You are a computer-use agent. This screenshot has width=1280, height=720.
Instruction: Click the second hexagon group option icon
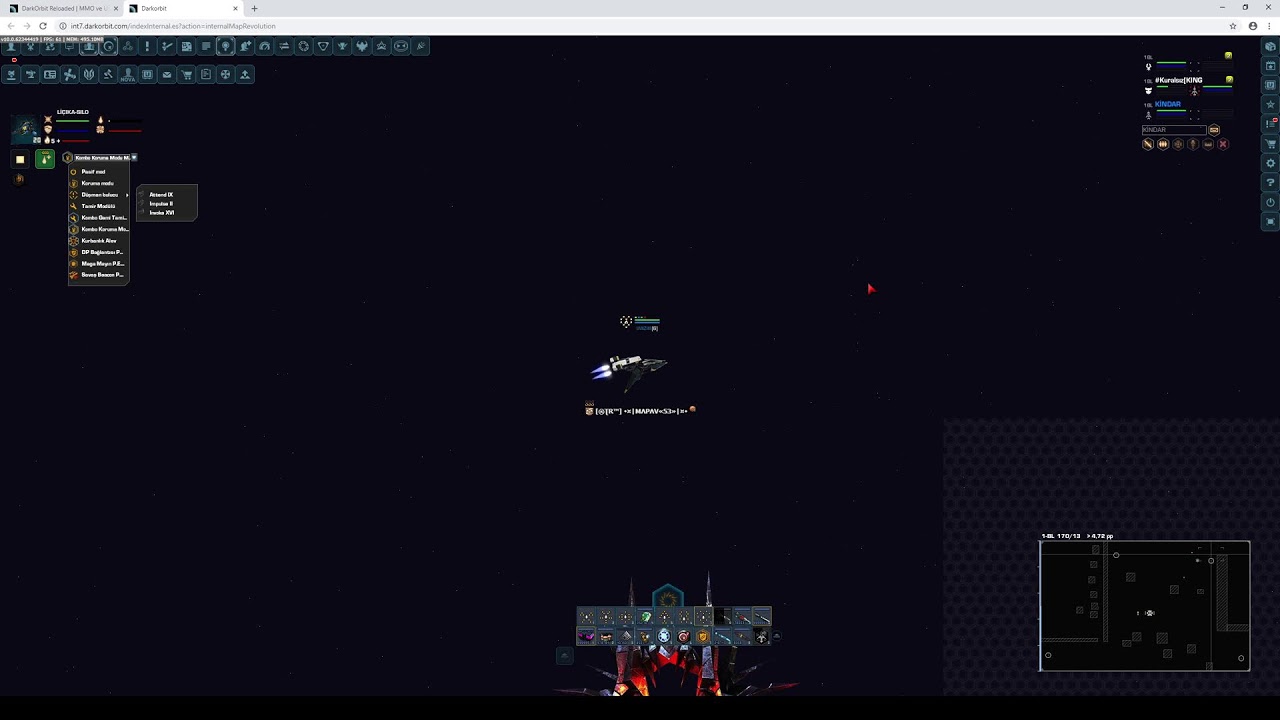click(x=1163, y=144)
